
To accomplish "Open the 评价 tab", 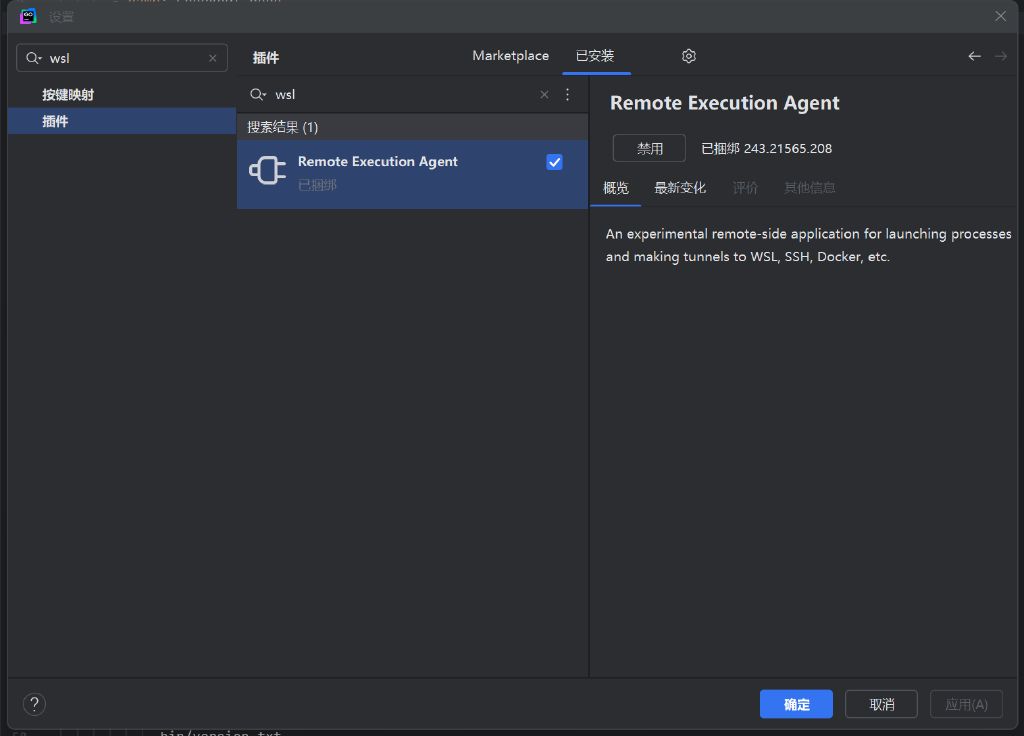I will [x=745, y=188].
